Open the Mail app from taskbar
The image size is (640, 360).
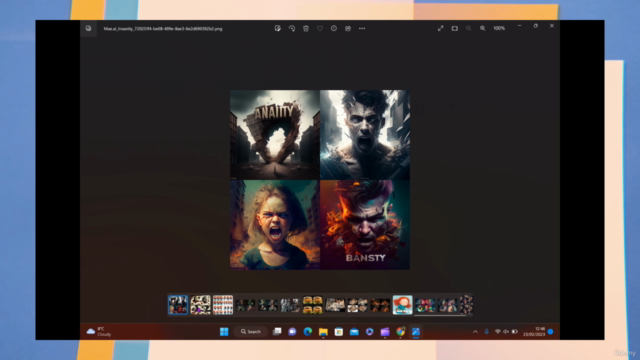pyautogui.click(x=354, y=331)
